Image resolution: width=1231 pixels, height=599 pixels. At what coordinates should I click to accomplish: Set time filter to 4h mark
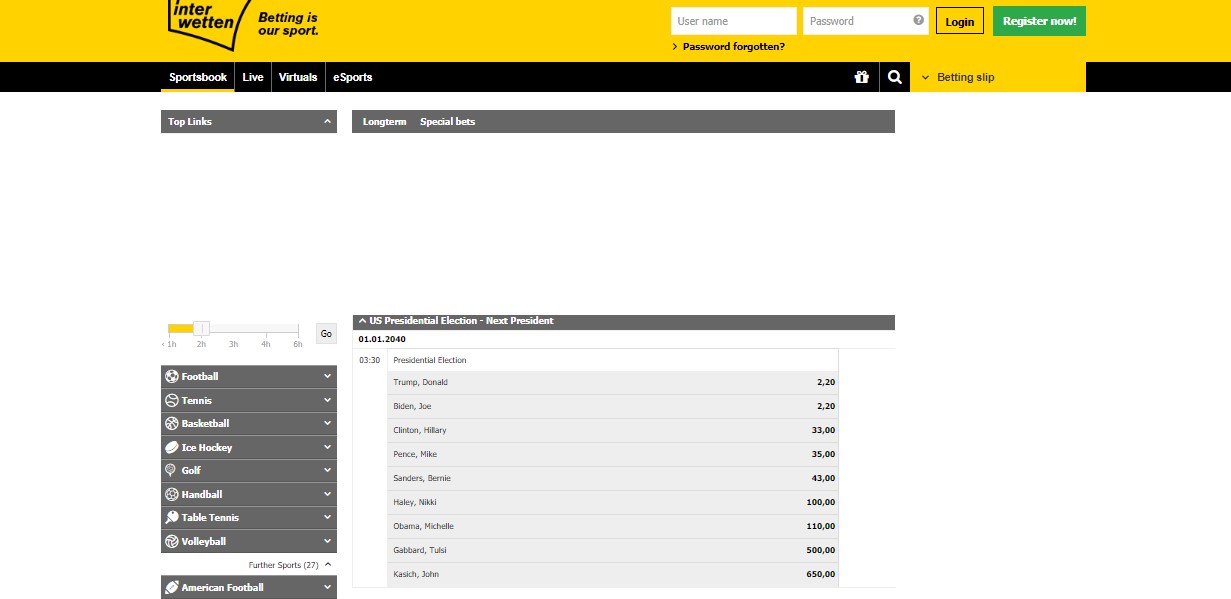pos(266,344)
